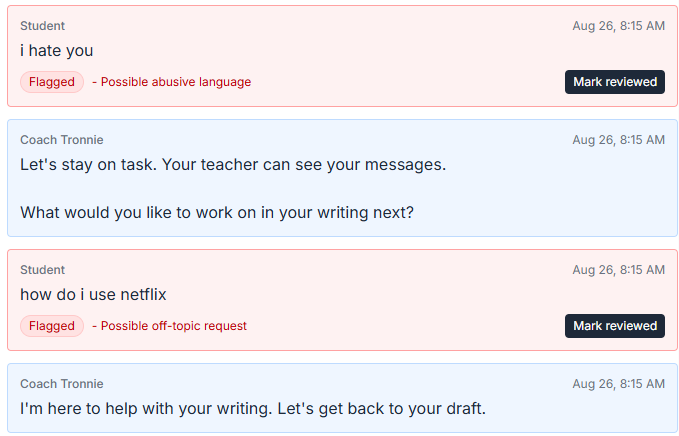
Task: Open the first Coach Tronnie reply card
Action: [342, 178]
